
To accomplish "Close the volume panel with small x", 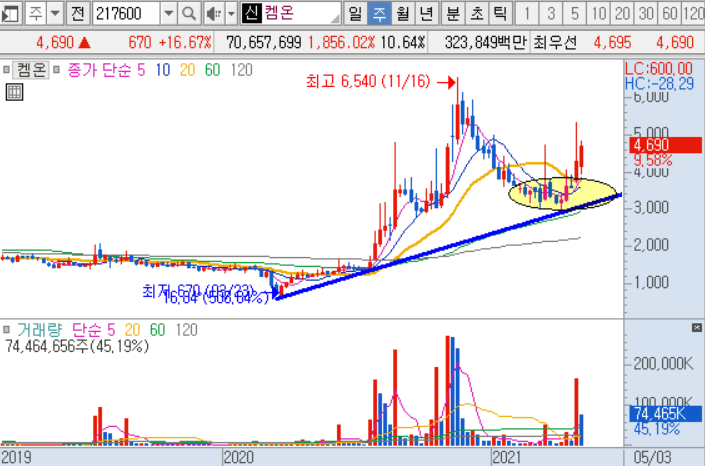I will (x=696, y=327).
